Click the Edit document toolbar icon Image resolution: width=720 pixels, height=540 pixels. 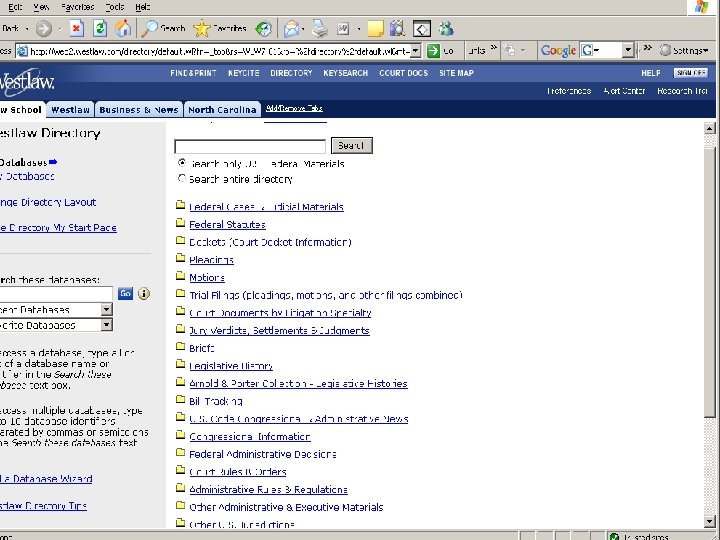(343, 29)
